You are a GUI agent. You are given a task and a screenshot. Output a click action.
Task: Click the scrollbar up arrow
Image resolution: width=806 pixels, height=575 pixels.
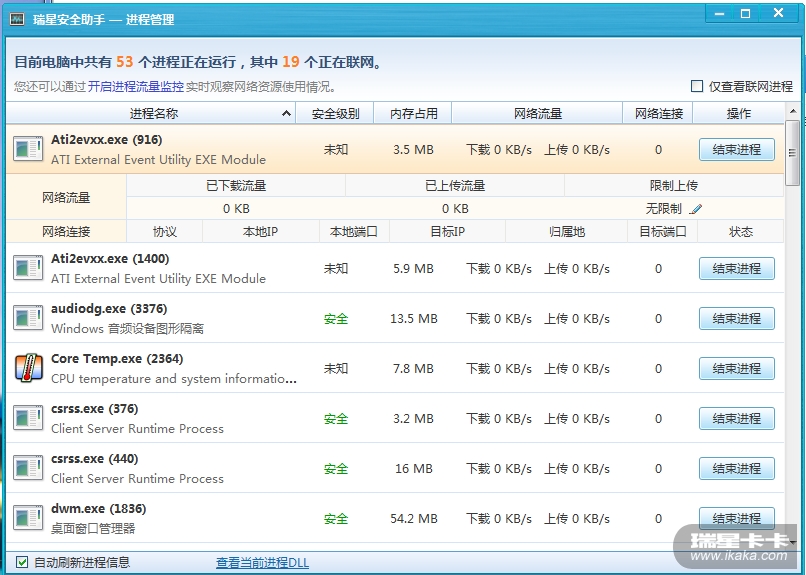pos(792,113)
